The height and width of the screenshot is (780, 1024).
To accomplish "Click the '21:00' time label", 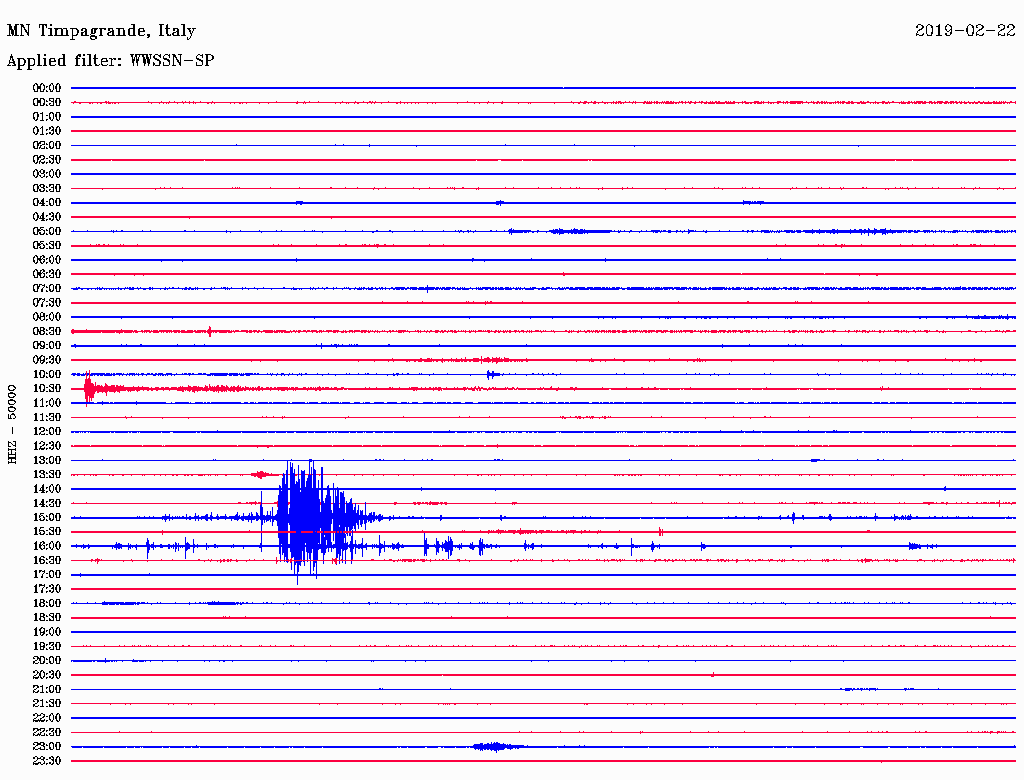I will tap(46, 689).
